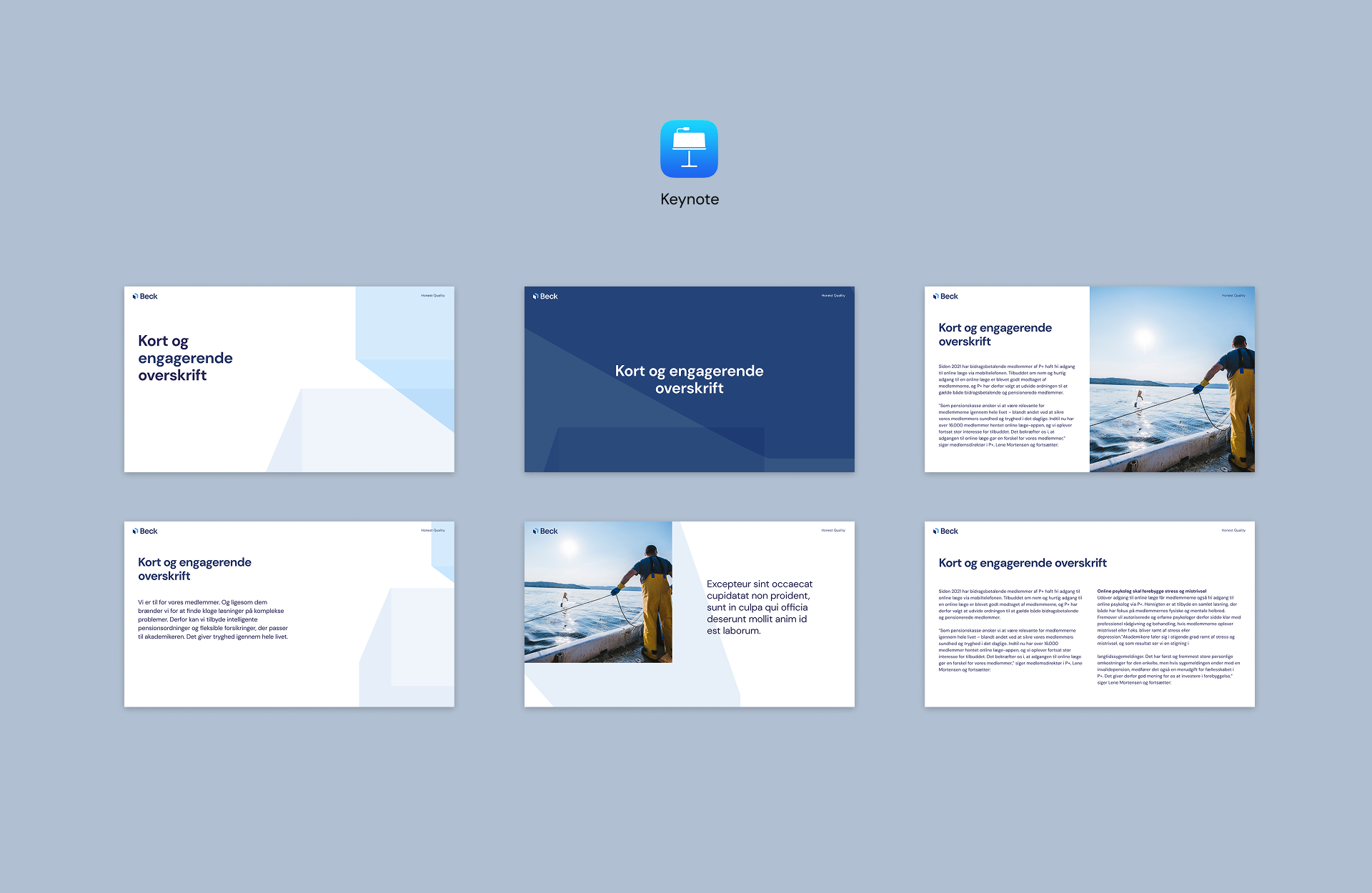Click 'Online psykolog skal forebygge stress' subheading
Image resolution: width=1372 pixels, height=893 pixels.
1151,591
